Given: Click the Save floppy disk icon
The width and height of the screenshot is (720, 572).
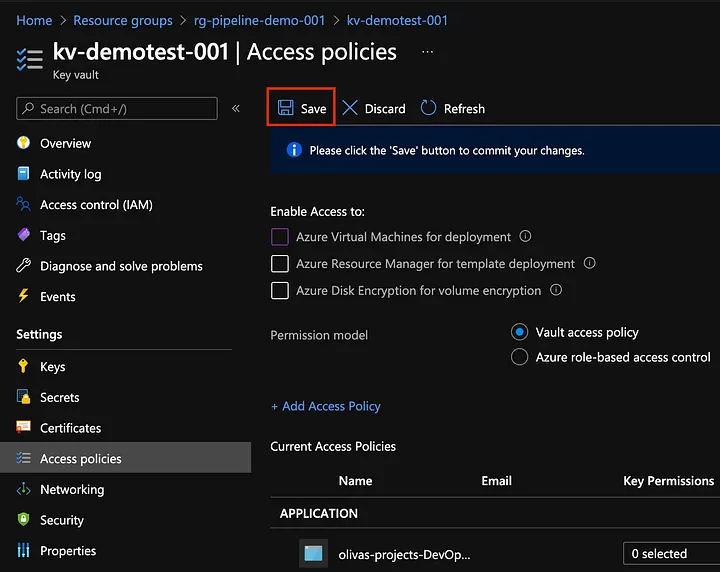Looking at the screenshot, I should (286, 108).
